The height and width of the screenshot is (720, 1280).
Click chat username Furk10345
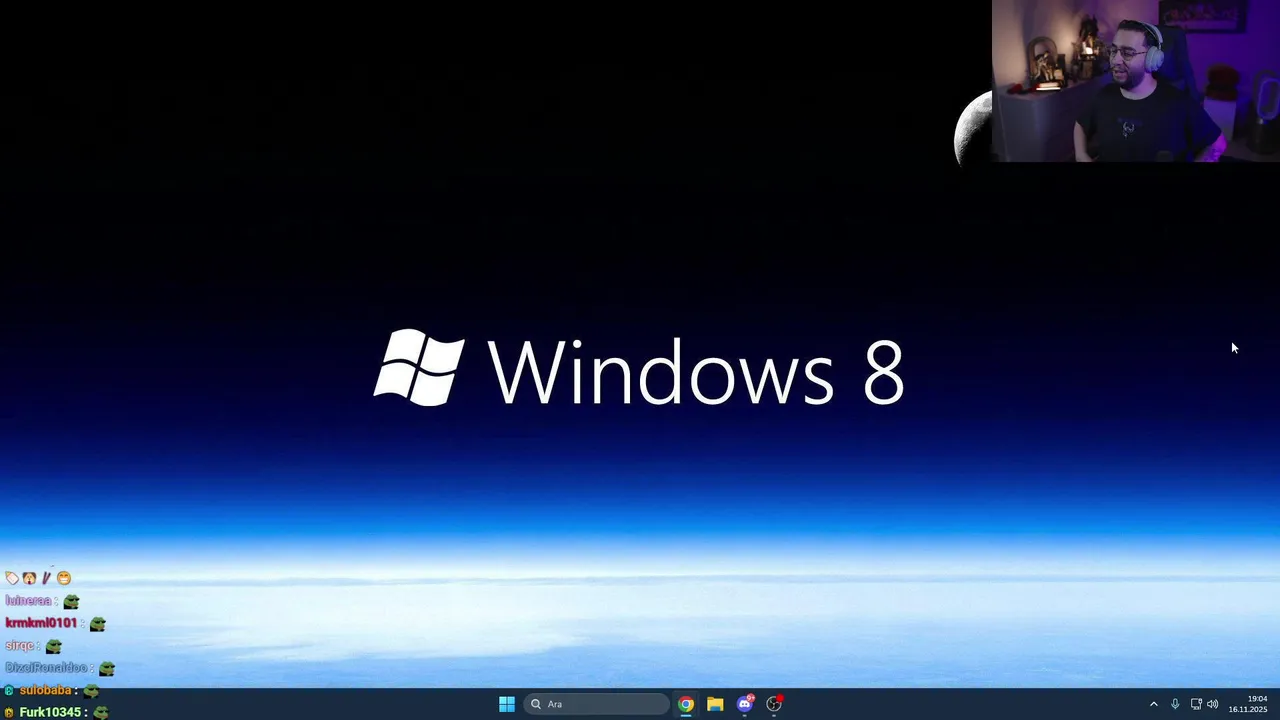click(x=50, y=712)
